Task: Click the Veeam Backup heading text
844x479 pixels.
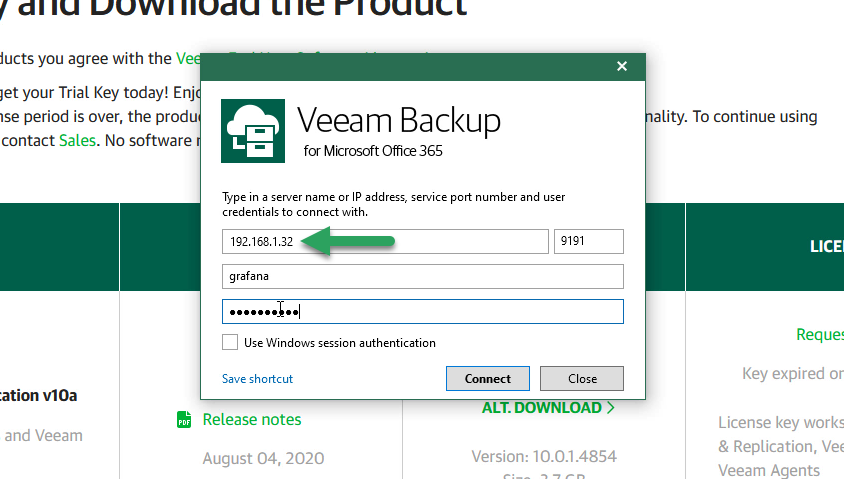Action: (x=399, y=120)
